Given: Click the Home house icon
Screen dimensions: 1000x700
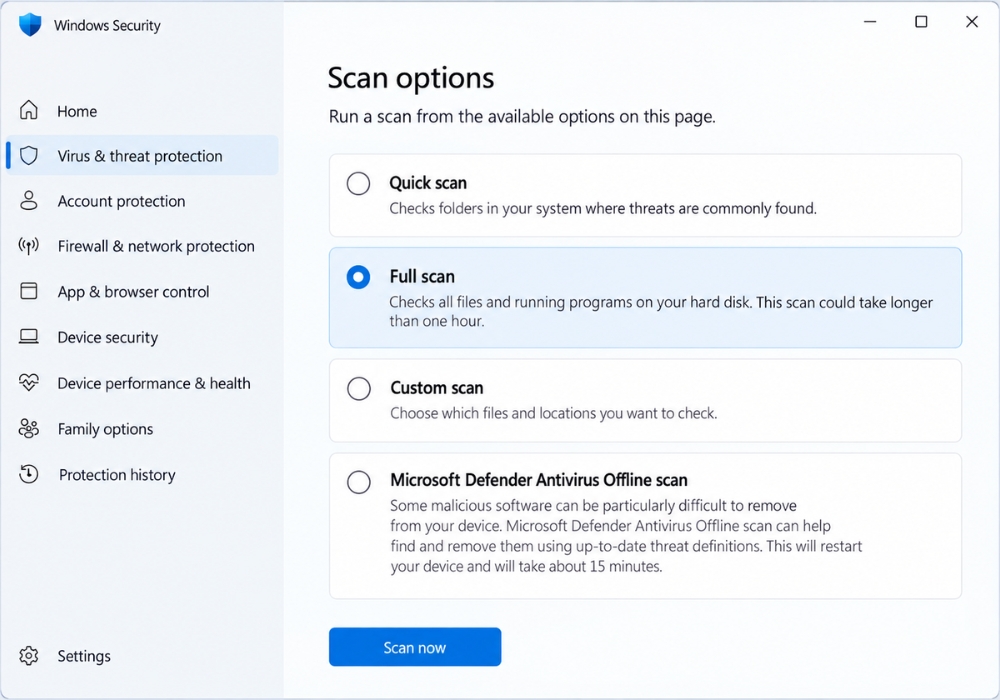Looking at the screenshot, I should 29,110.
